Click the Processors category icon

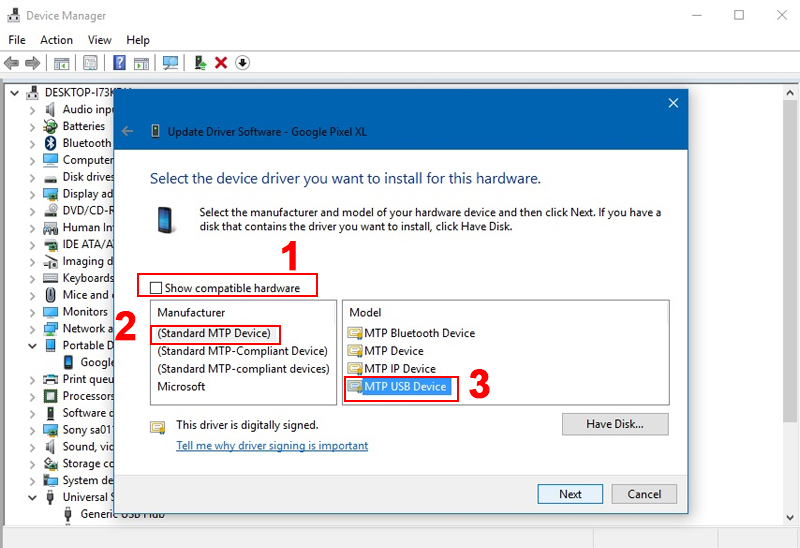51,396
